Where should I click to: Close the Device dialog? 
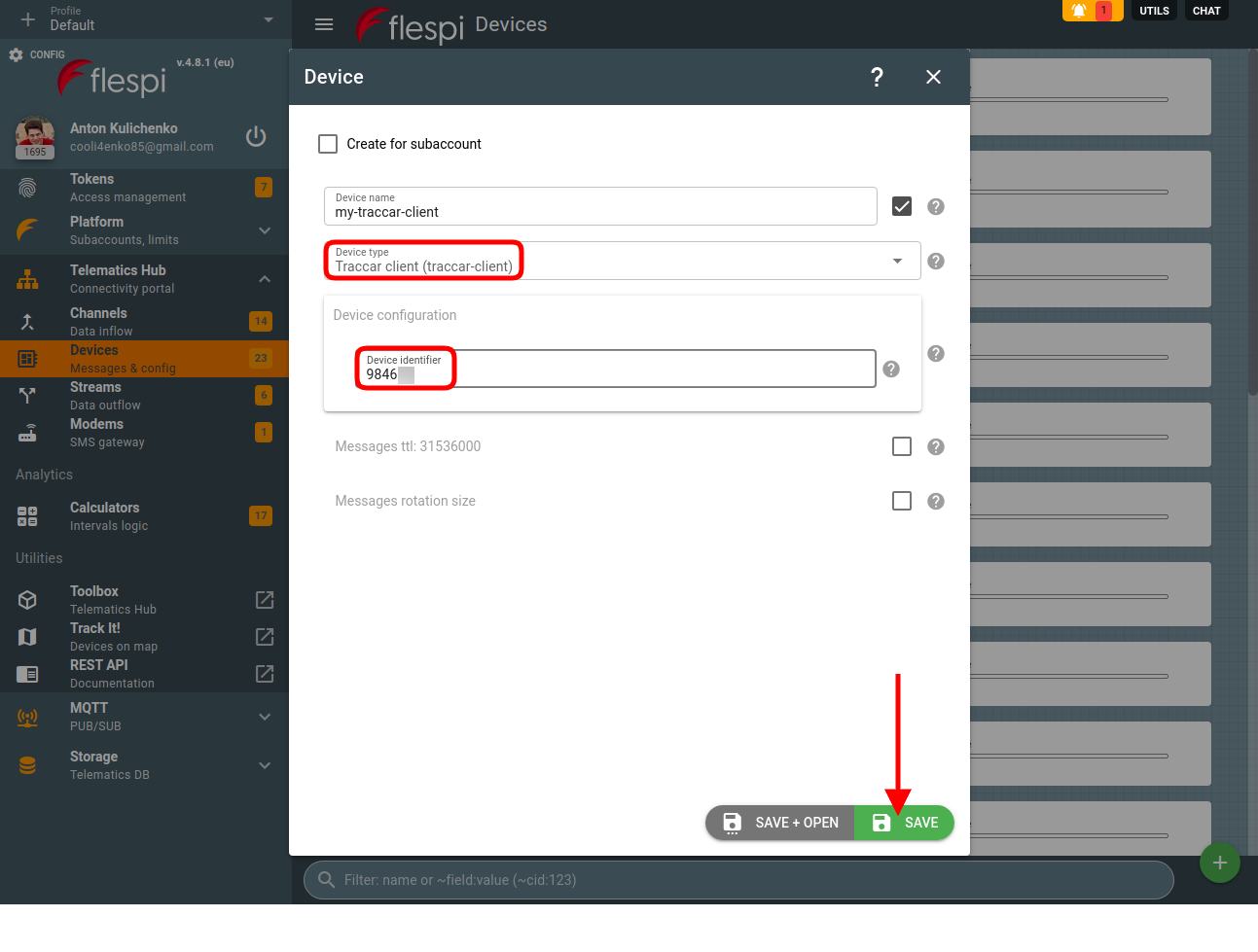coord(933,77)
